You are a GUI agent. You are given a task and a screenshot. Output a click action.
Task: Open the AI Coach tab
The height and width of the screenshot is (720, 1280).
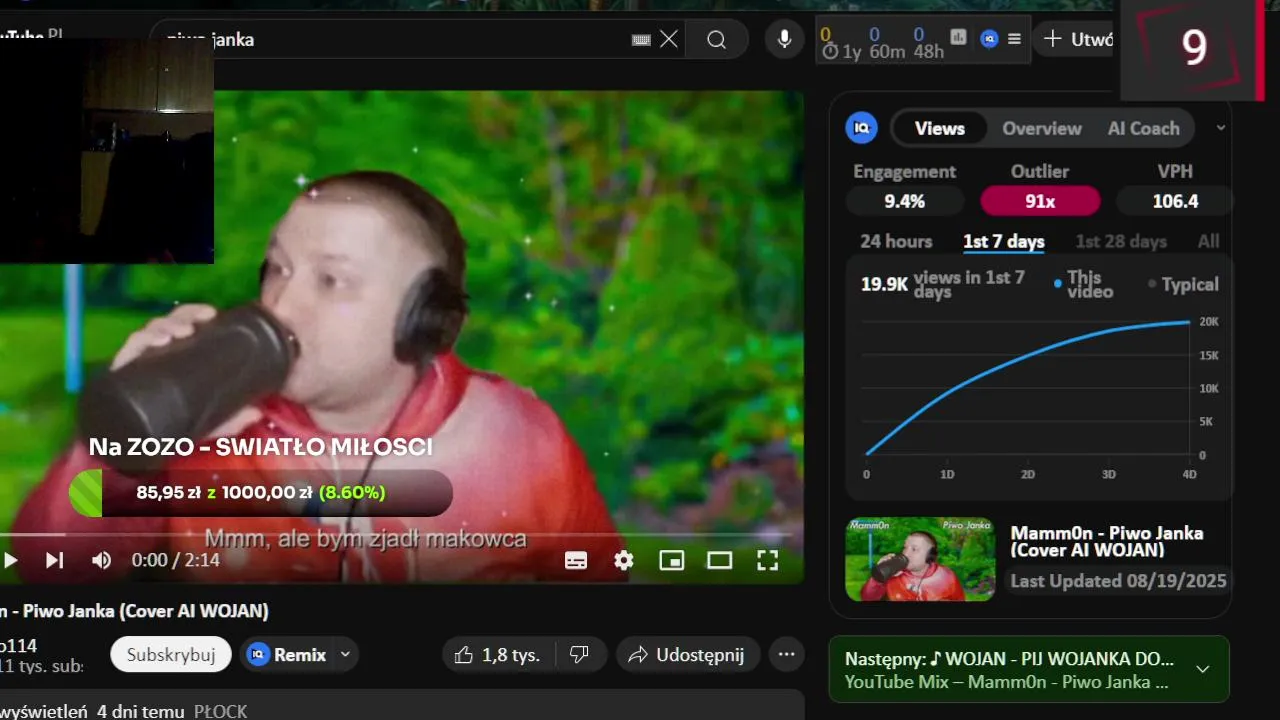tap(1143, 128)
